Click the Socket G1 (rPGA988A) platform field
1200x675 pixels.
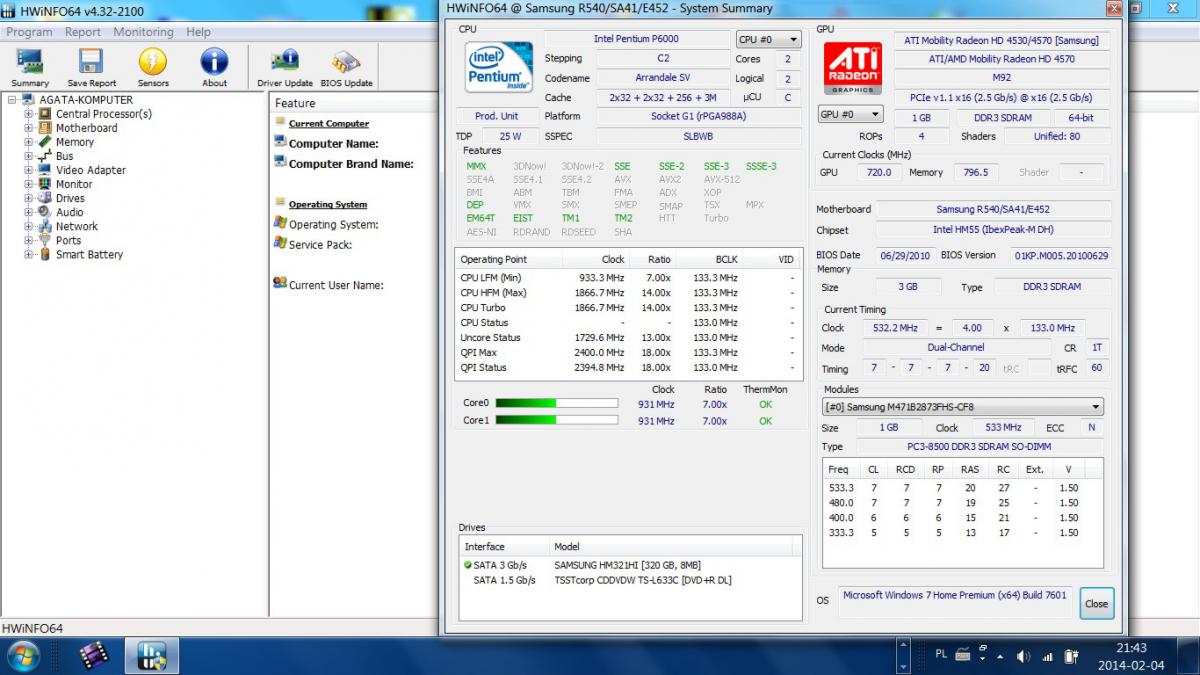[x=699, y=116]
